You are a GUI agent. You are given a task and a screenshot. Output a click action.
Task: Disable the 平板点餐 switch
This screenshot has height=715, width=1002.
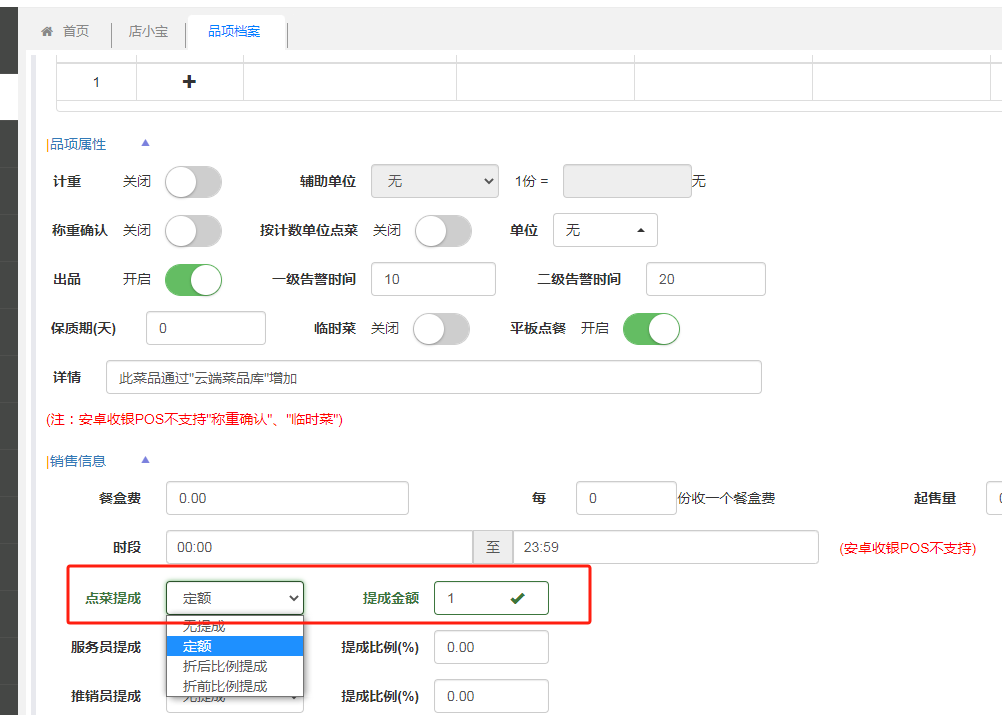tap(651, 329)
